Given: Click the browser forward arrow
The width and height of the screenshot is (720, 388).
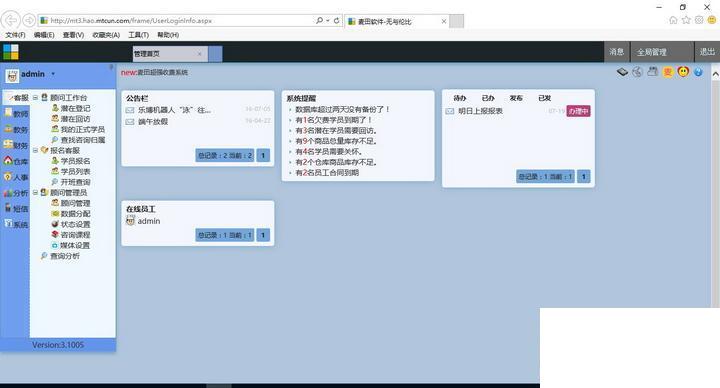Looking at the screenshot, I should tap(29, 20).
